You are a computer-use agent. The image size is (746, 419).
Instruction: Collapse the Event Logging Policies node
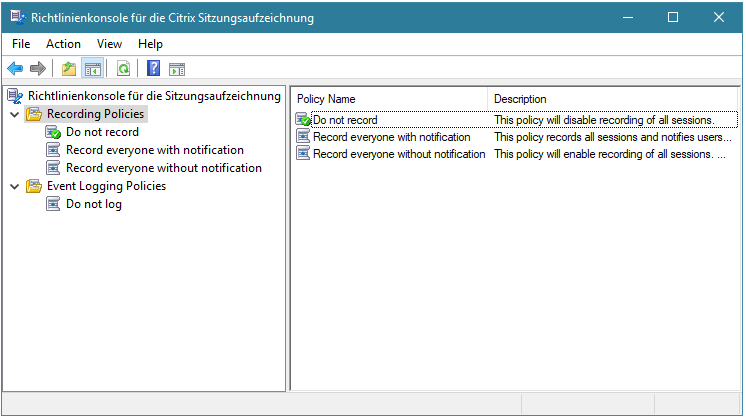coord(14,187)
